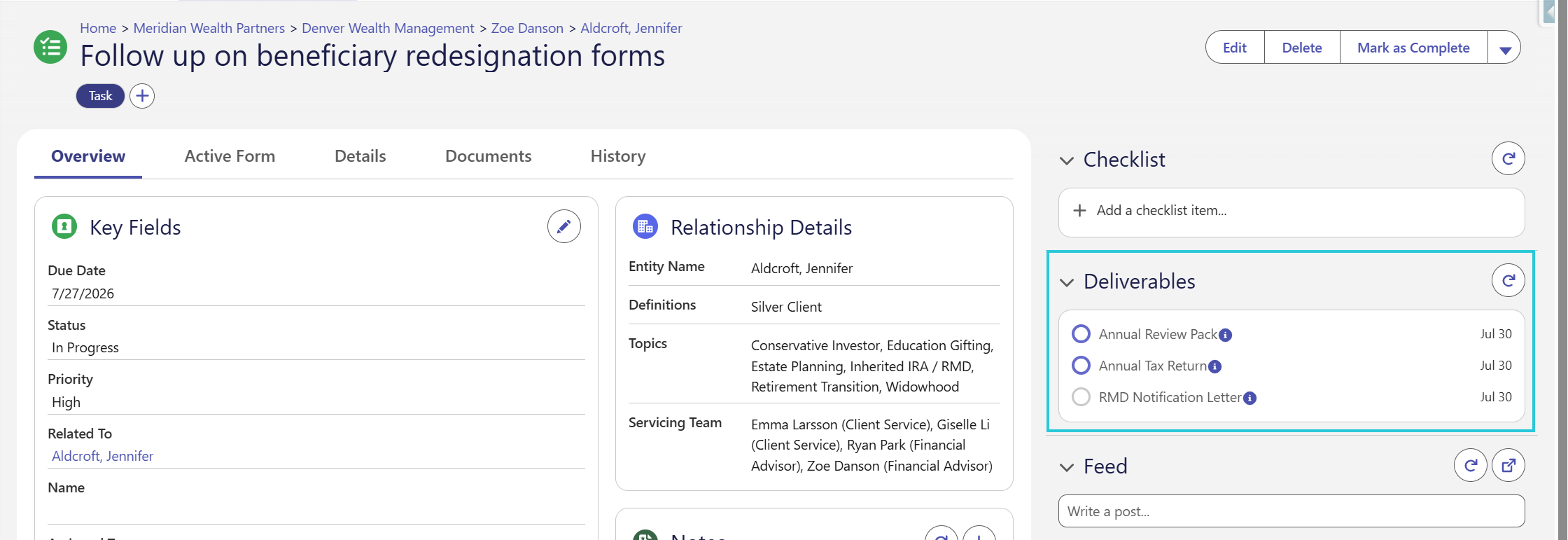
Task: Open the History tab
Action: tap(618, 156)
